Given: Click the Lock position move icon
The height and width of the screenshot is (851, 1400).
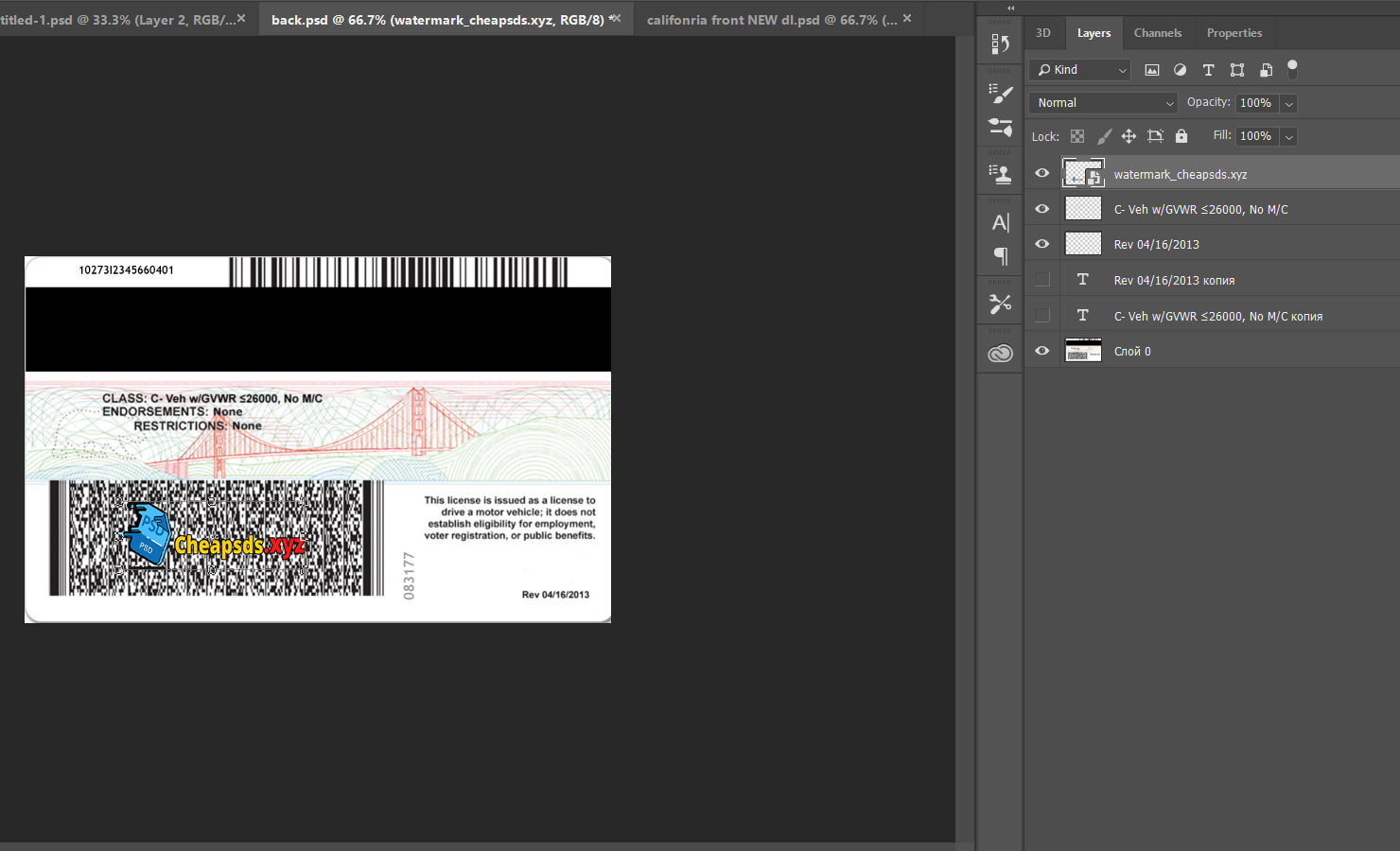Looking at the screenshot, I should [1129, 136].
